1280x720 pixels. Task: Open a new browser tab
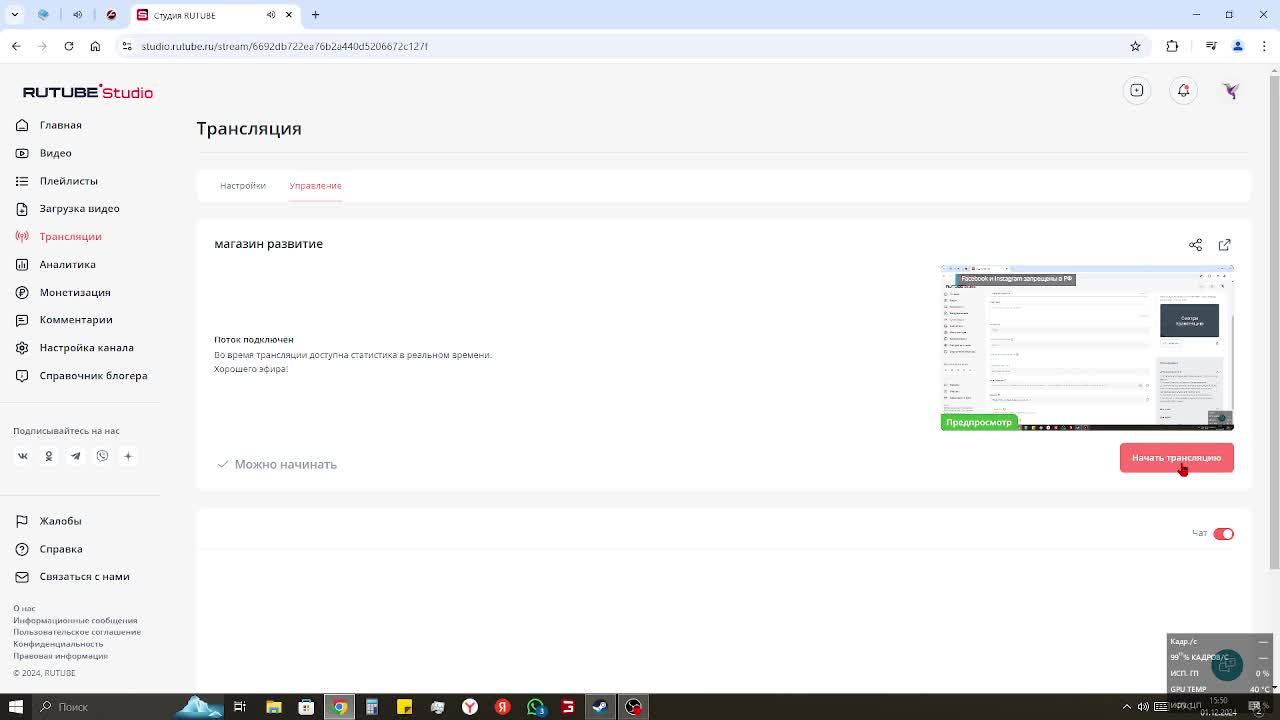[x=315, y=15]
